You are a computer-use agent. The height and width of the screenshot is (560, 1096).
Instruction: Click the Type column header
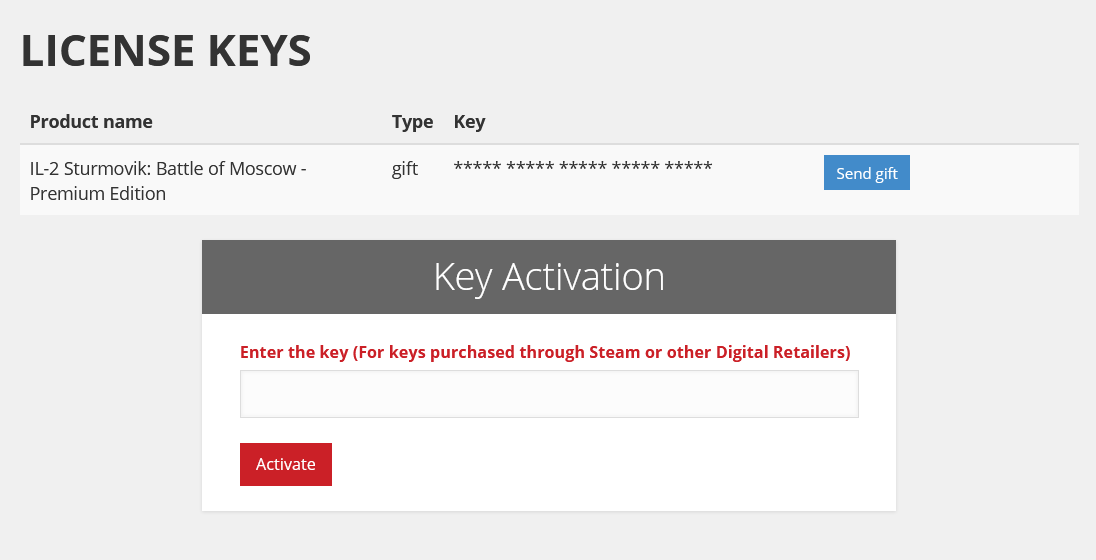pyautogui.click(x=412, y=122)
